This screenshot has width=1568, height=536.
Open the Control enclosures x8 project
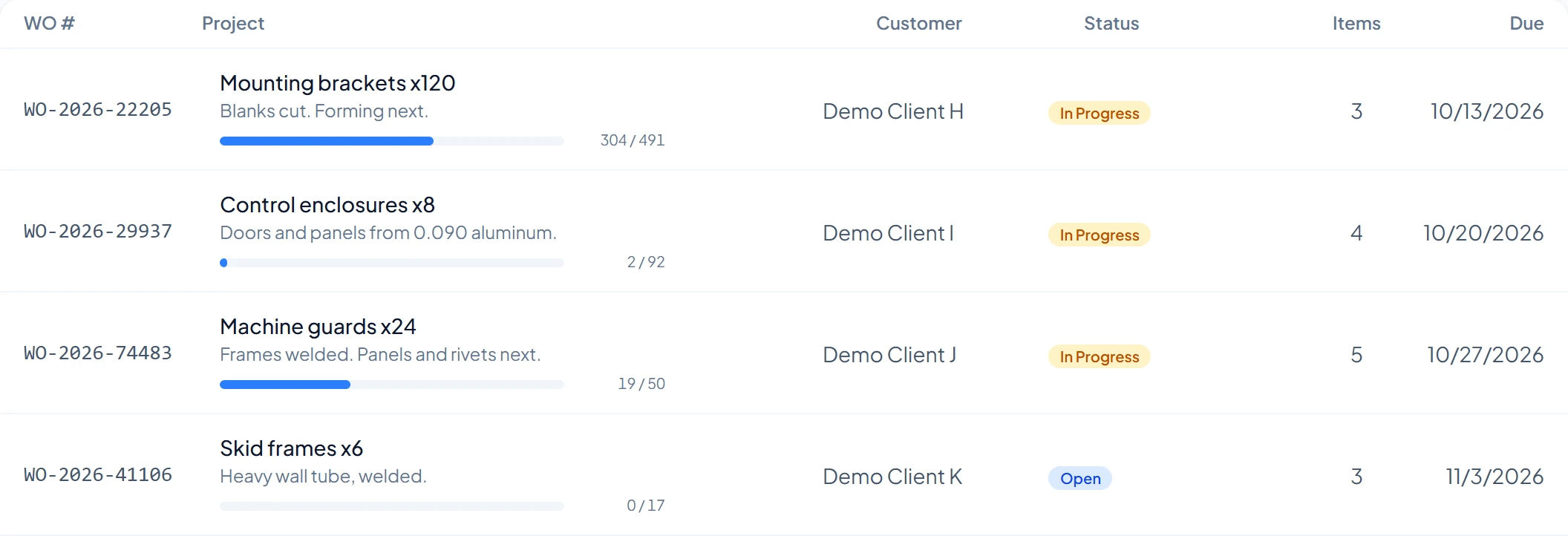pos(327,205)
